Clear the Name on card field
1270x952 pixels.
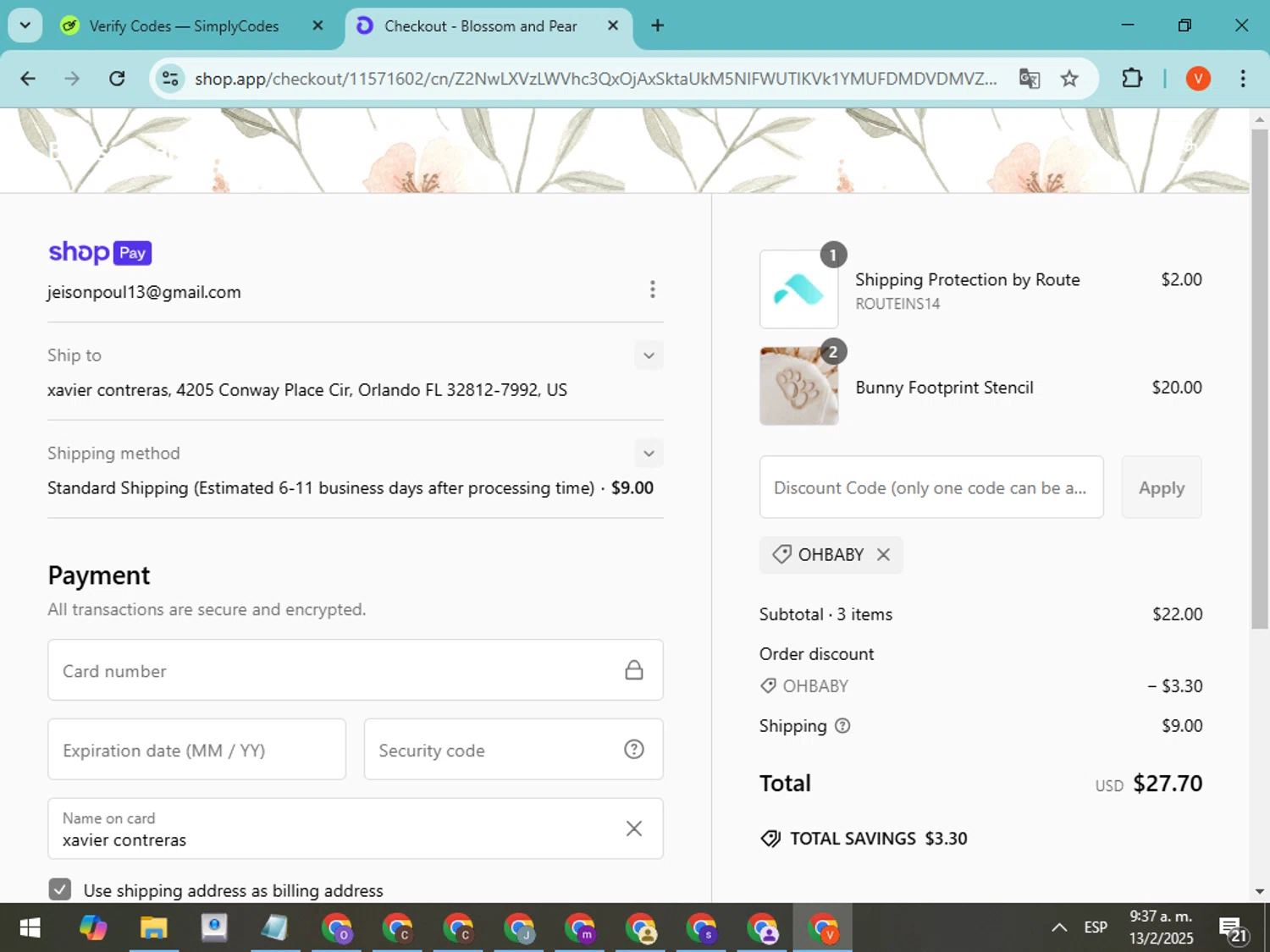pyautogui.click(x=633, y=828)
